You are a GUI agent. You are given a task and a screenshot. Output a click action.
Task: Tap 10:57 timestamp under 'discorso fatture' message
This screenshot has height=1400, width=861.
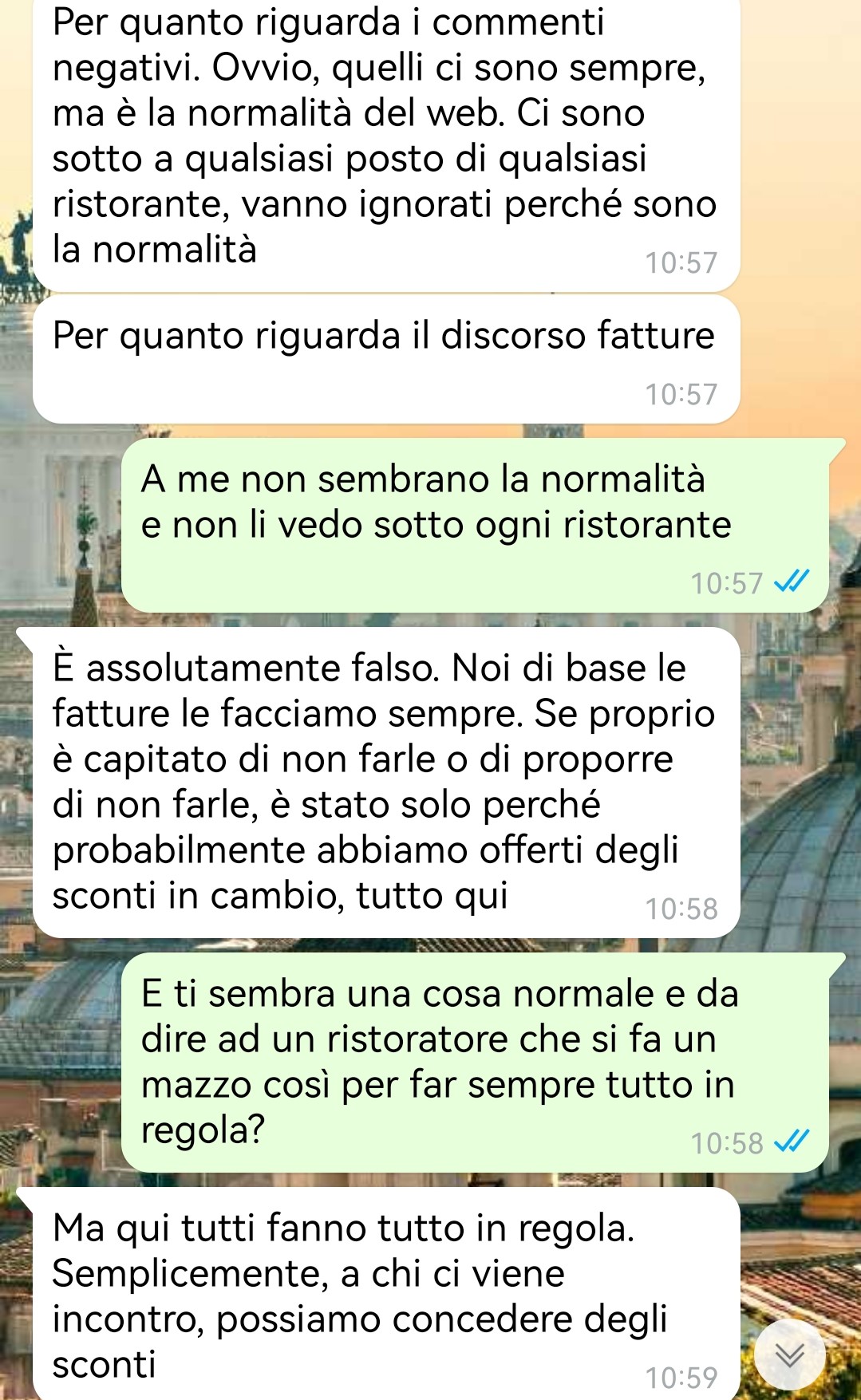click(681, 394)
